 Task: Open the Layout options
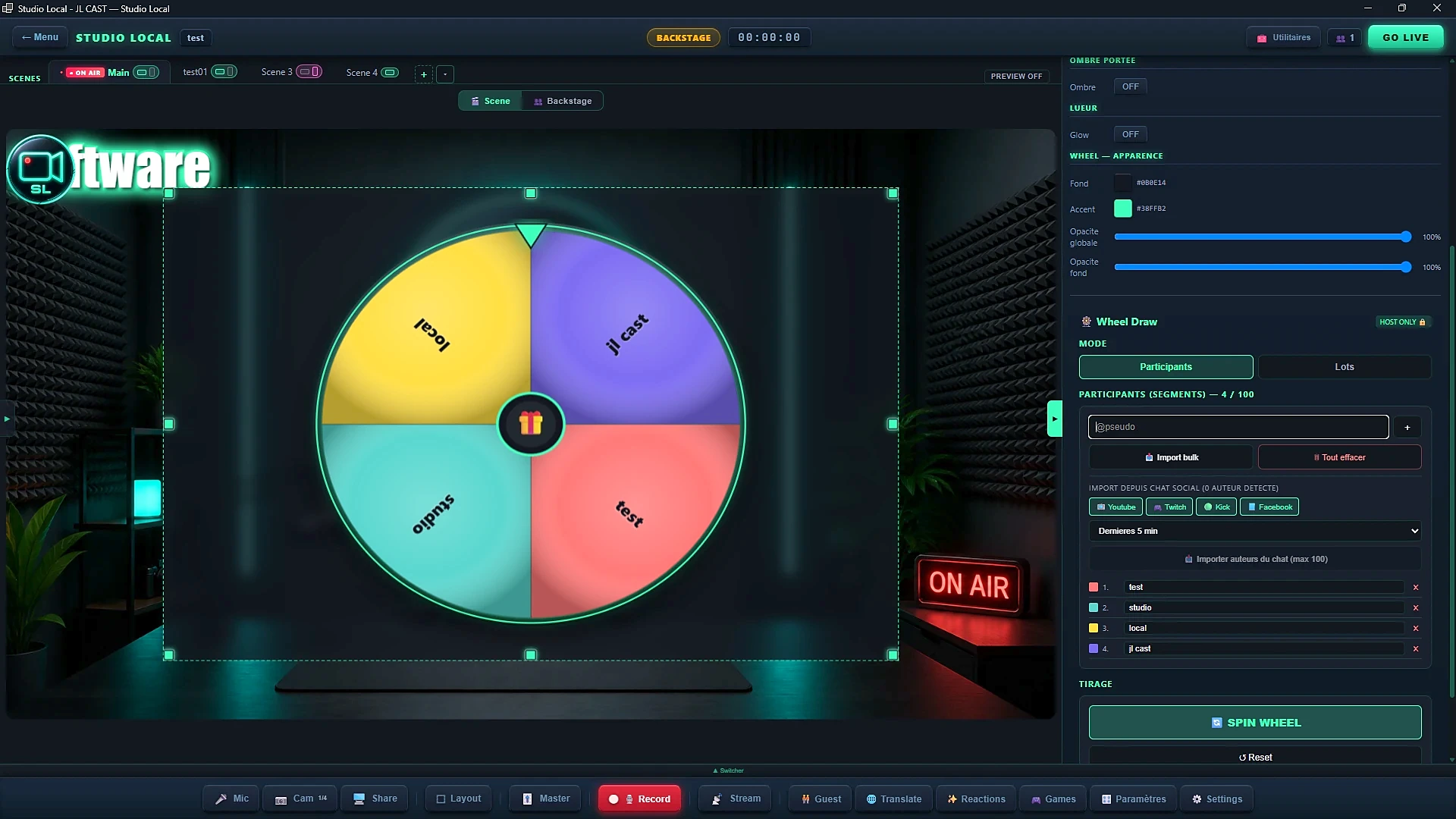(x=459, y=799)
